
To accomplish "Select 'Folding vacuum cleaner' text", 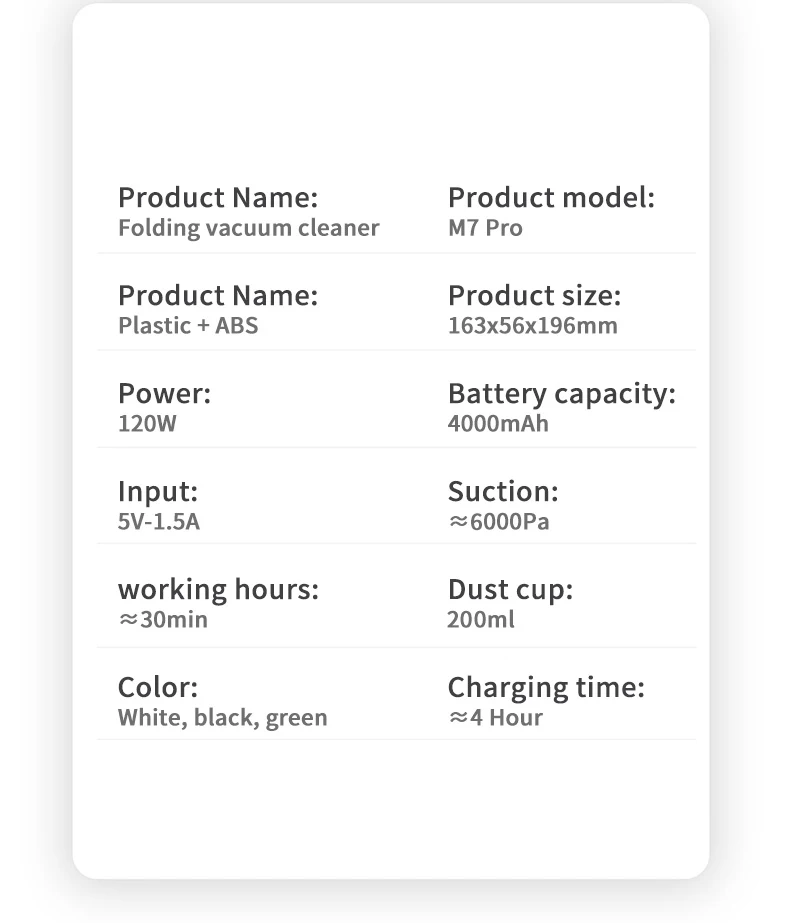I will [x=248, y=228].
